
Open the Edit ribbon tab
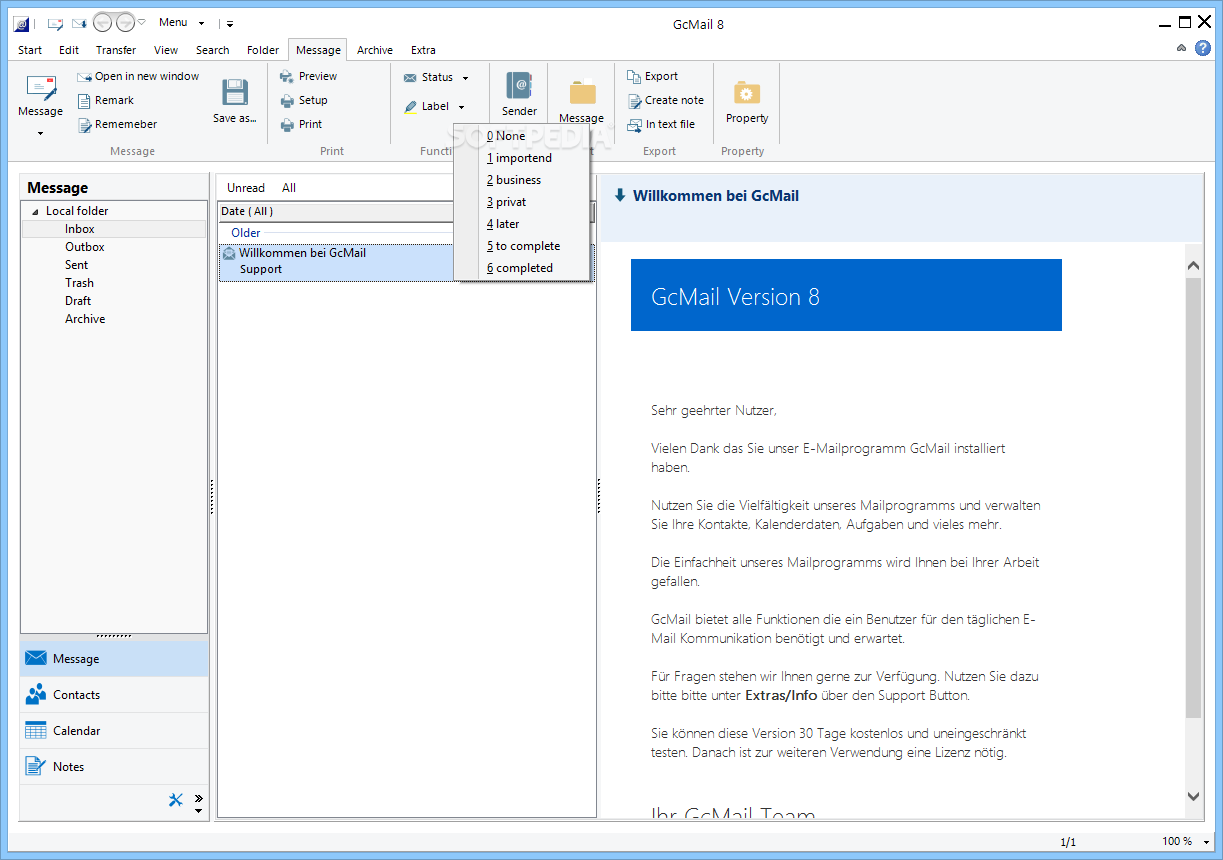69,50
